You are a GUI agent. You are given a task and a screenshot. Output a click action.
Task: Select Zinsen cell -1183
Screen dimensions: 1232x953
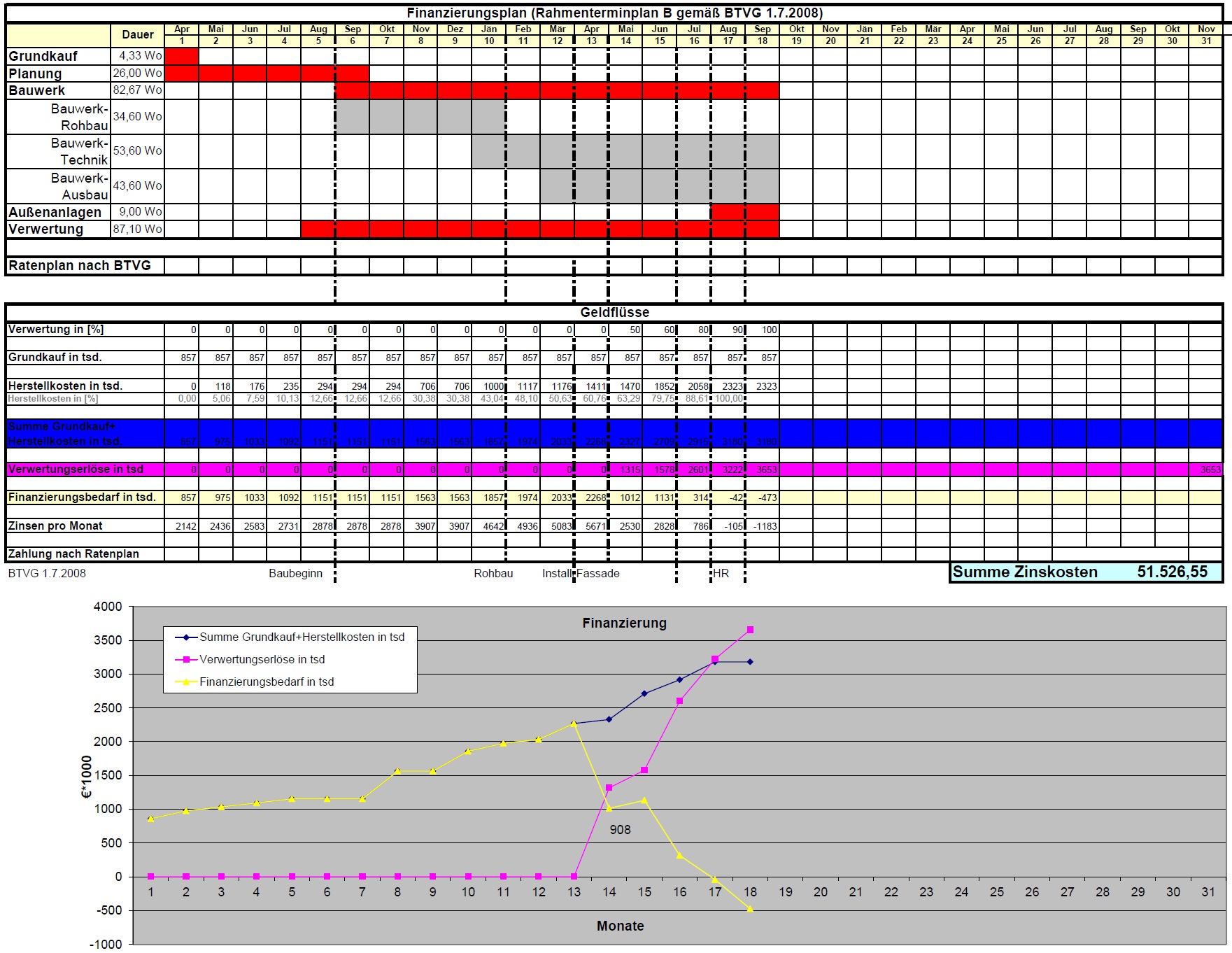[x=763, y=526]
